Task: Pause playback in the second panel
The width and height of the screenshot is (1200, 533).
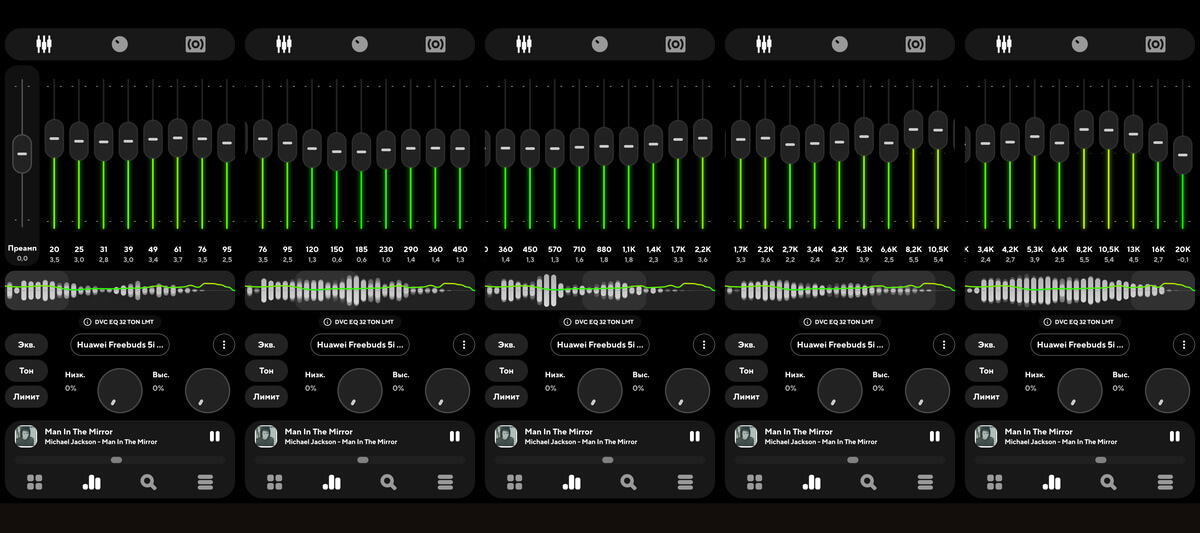Action: [454, 436]
